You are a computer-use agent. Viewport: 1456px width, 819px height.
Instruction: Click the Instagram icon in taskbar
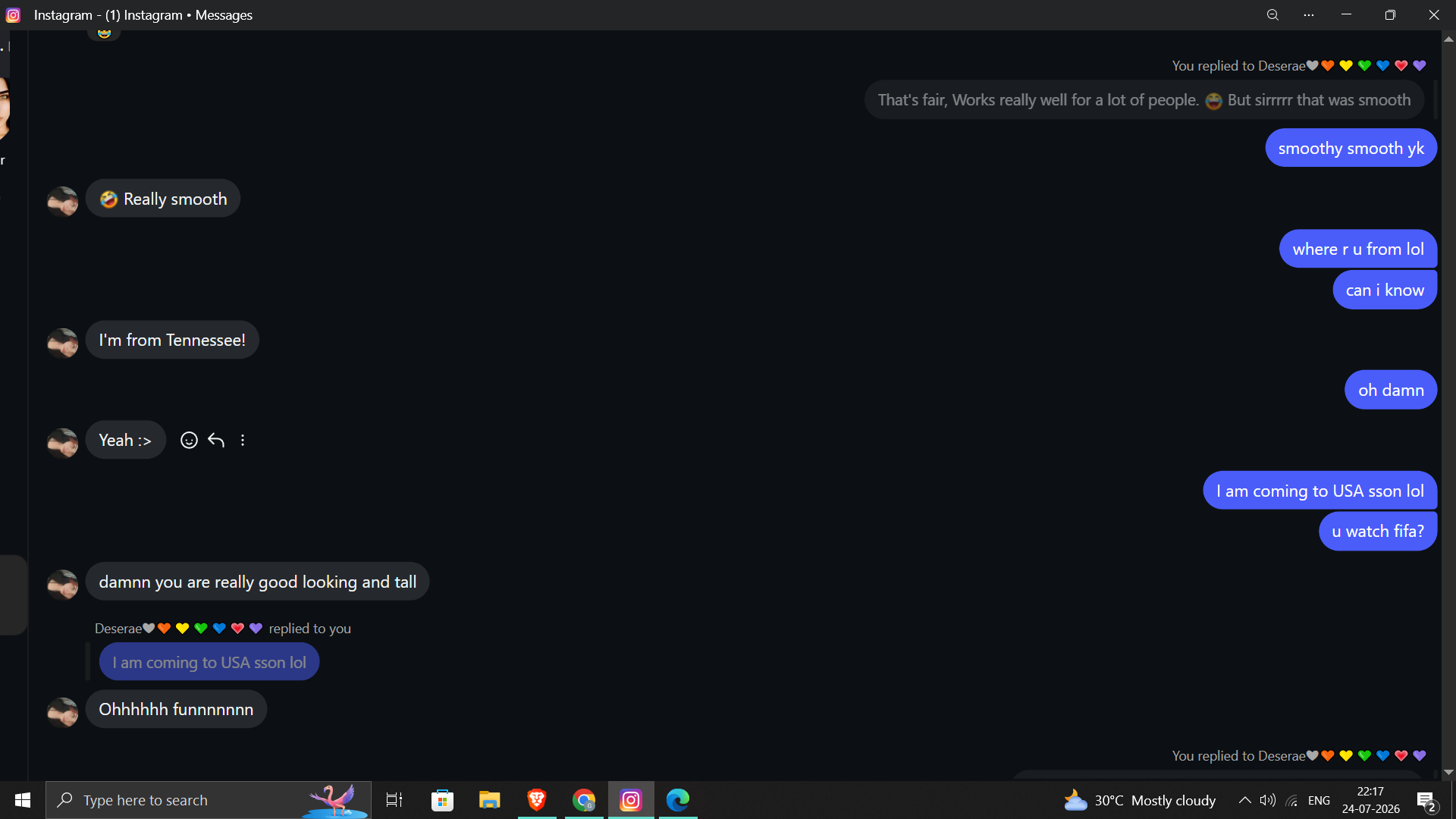(631, 800)
